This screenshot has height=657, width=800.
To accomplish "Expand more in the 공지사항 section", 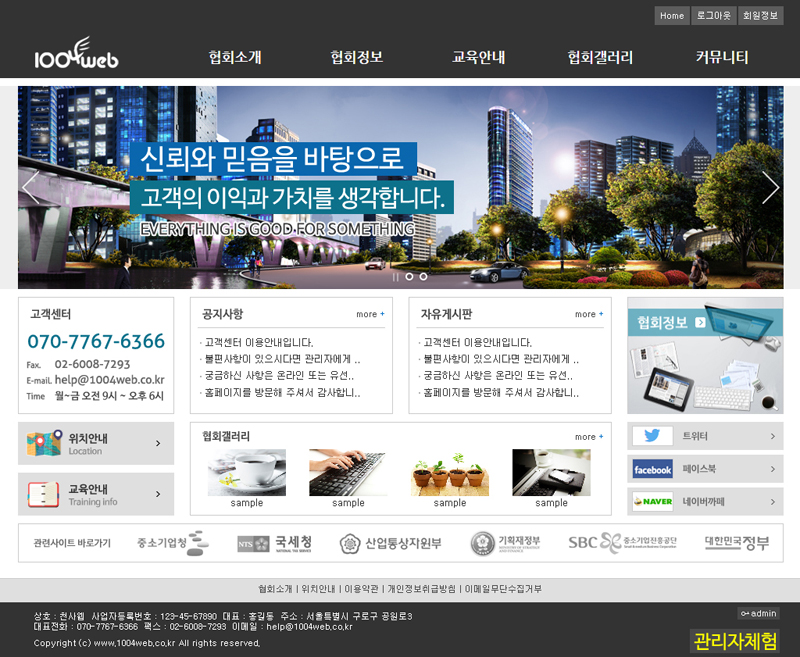I will coord(370,314).
